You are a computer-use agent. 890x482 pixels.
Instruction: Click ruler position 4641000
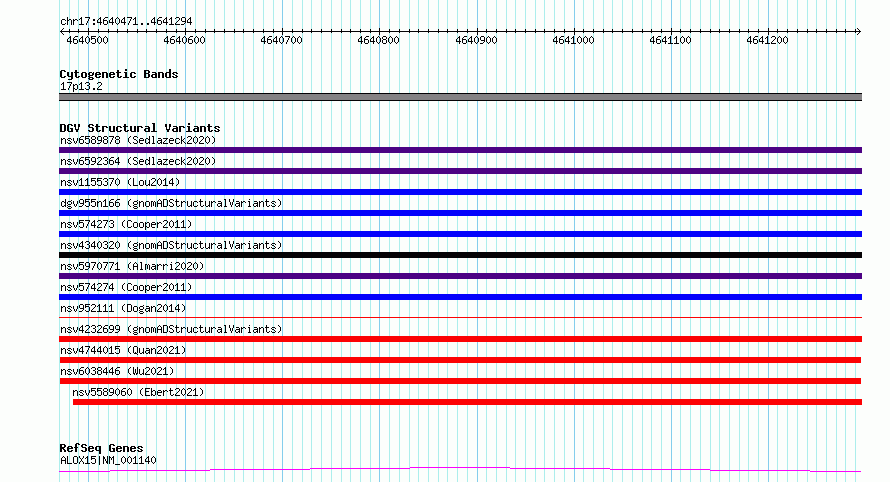click(x=573, y=40)
